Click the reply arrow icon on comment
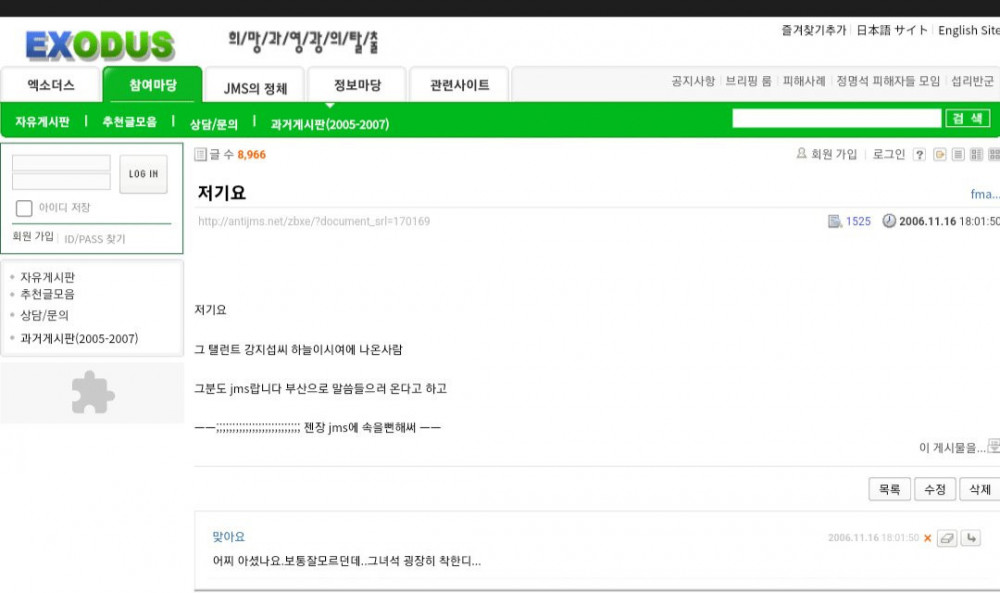Screen dimensions: 1000x593 point(971,538)
